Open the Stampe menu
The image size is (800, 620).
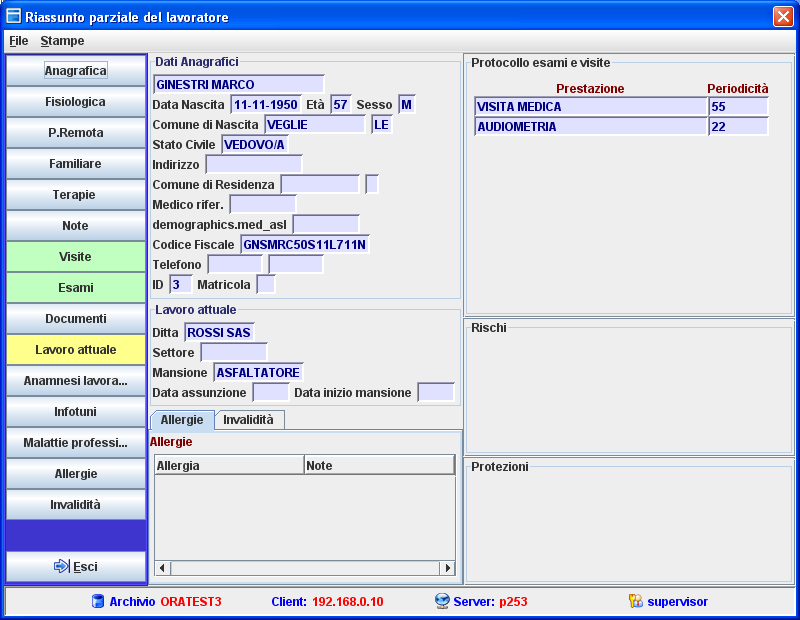pyautogui.click(x=62, y=41)
